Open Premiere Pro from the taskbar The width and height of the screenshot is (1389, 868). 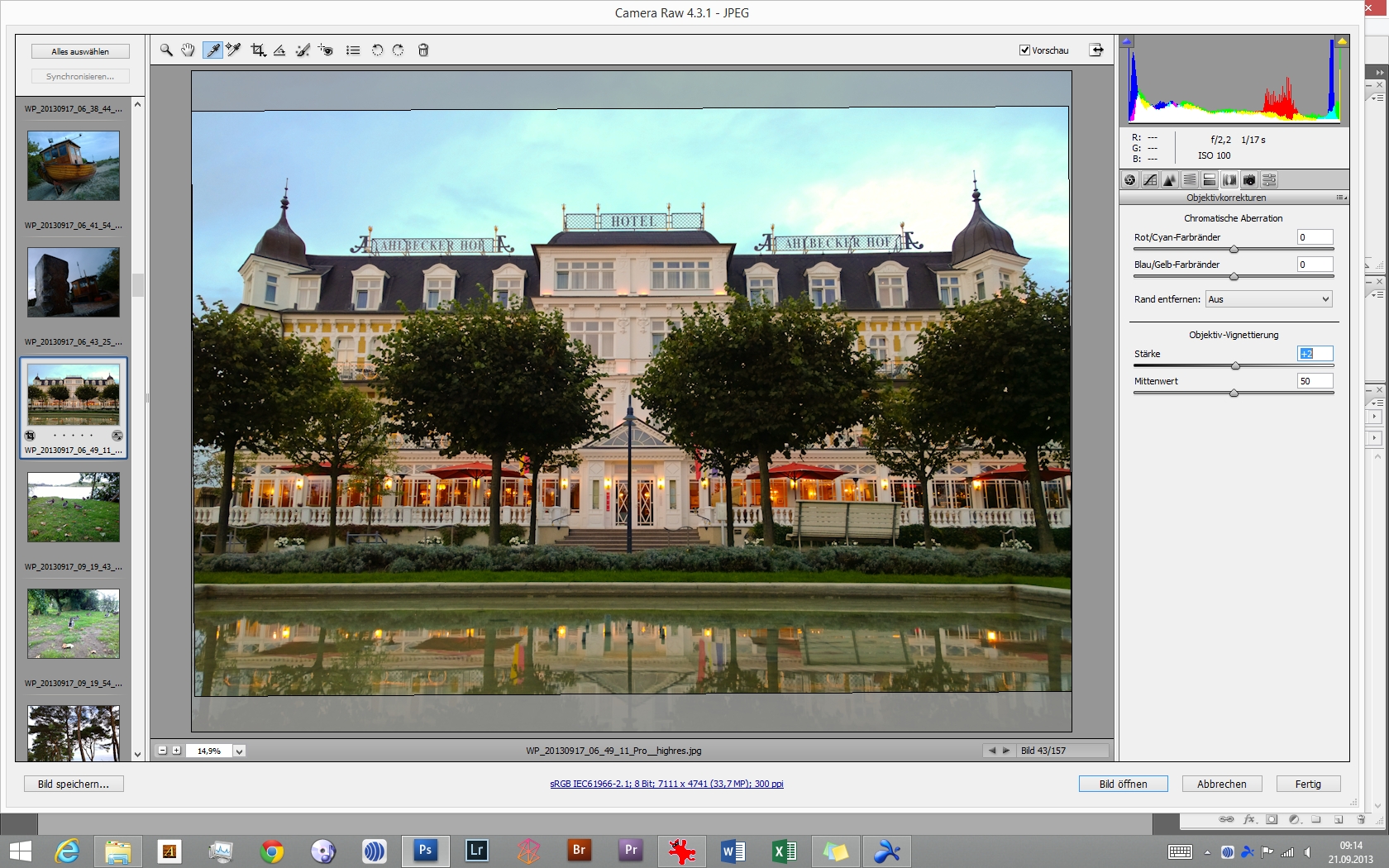point(631,851)
